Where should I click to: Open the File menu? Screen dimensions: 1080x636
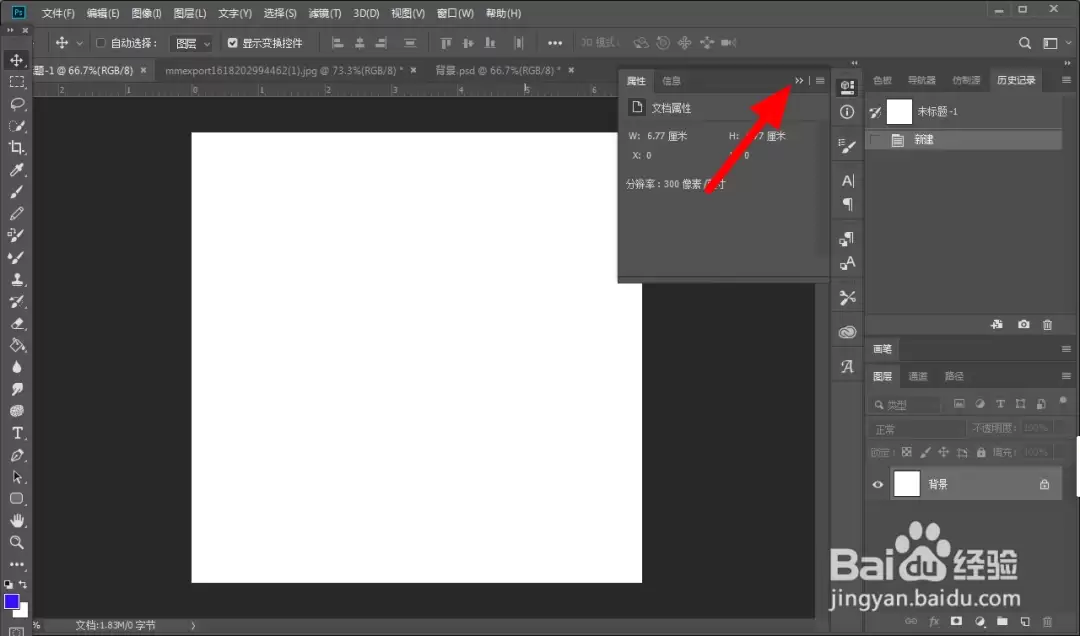(58, 13)
